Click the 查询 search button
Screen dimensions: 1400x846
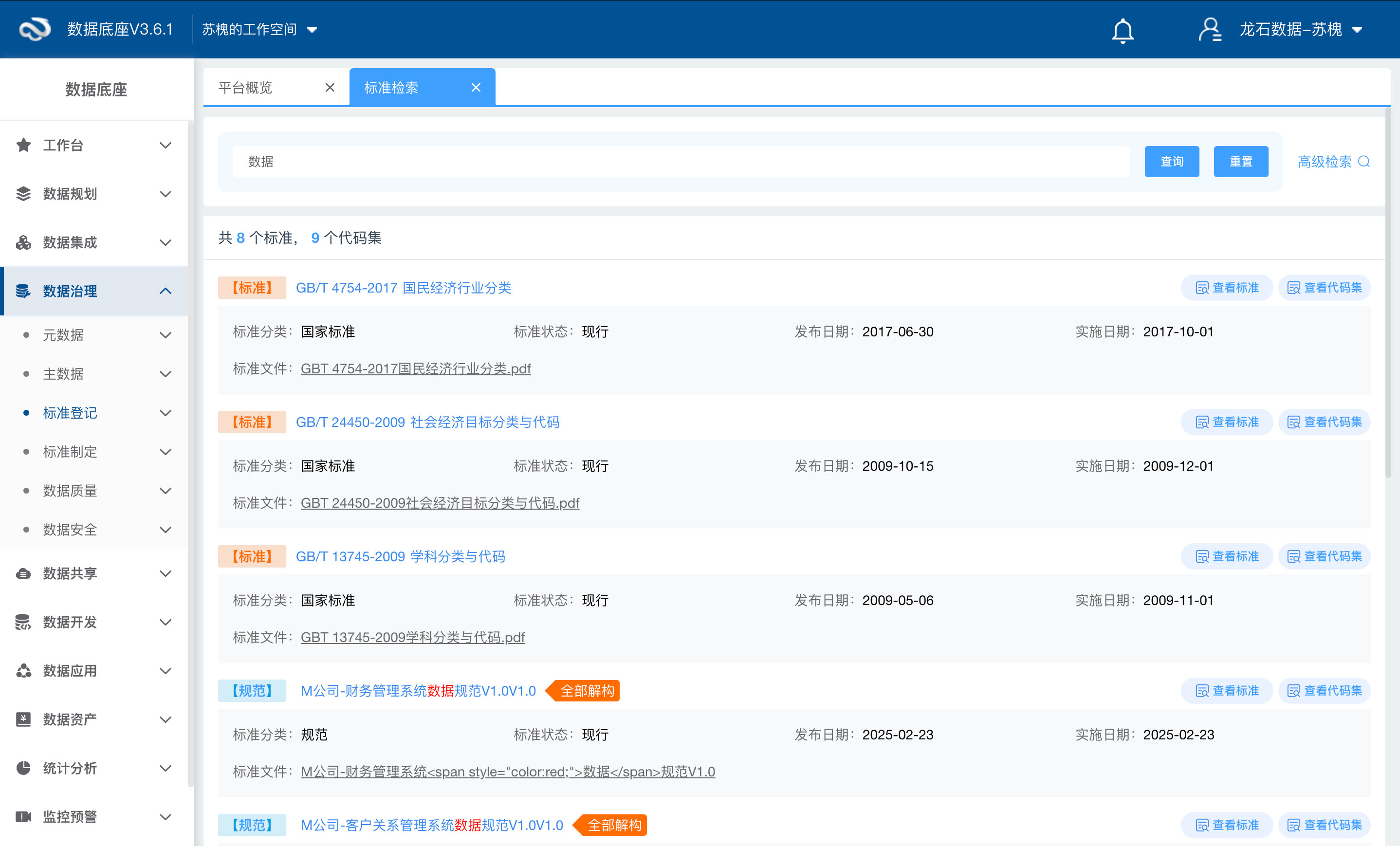(1172, 161)
